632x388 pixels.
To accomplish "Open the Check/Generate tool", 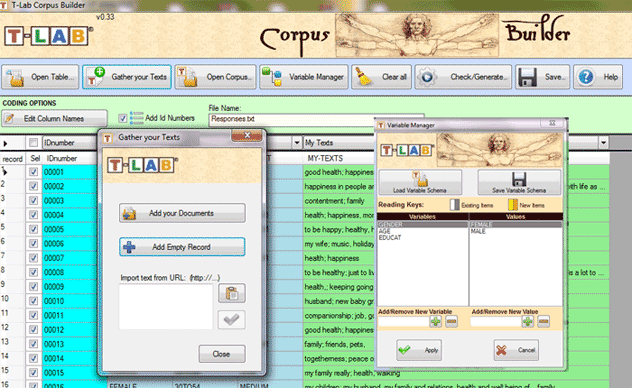I will tap(463, 77).
